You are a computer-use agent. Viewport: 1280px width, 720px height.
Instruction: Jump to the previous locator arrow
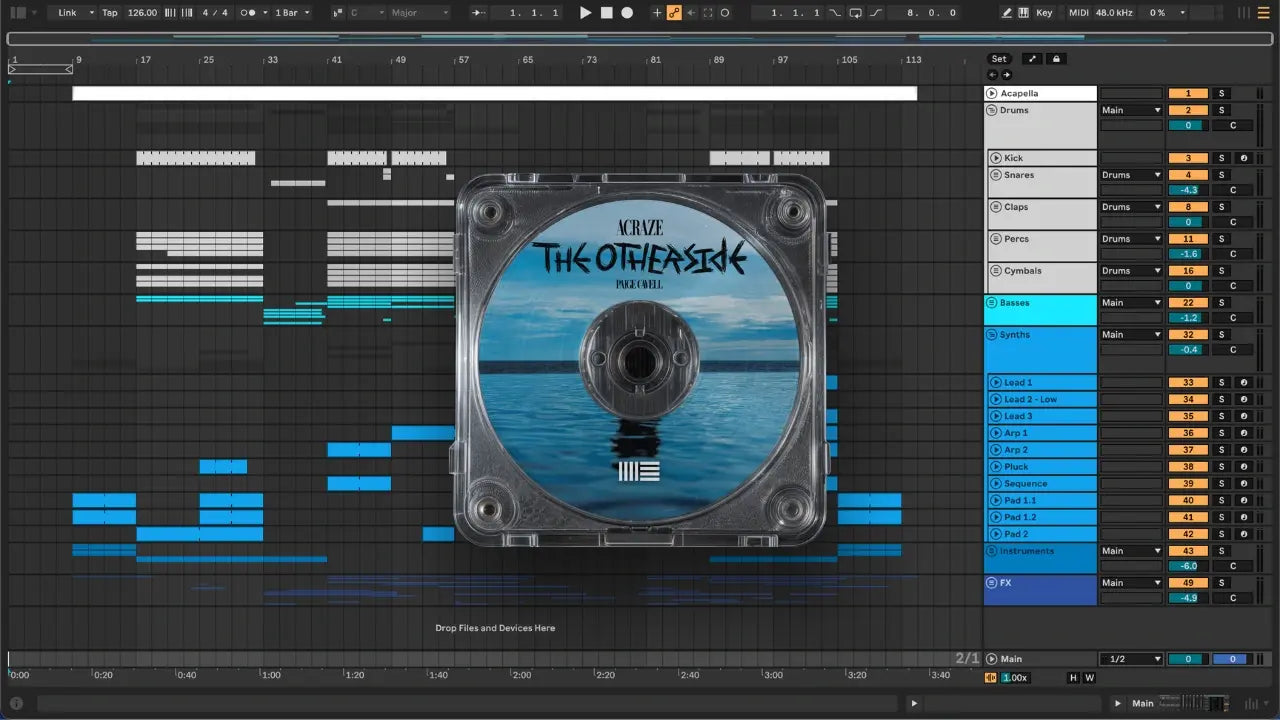tap(993, 75)
